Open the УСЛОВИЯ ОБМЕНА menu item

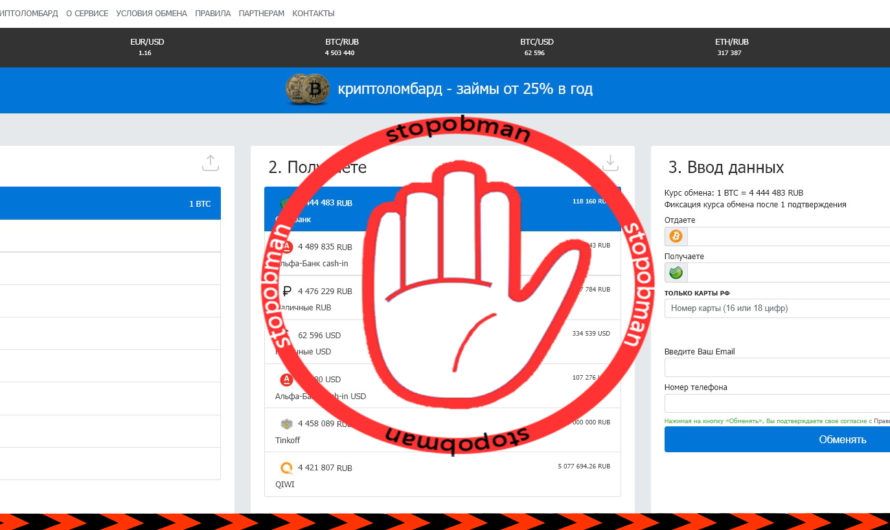tap(151, 14)
